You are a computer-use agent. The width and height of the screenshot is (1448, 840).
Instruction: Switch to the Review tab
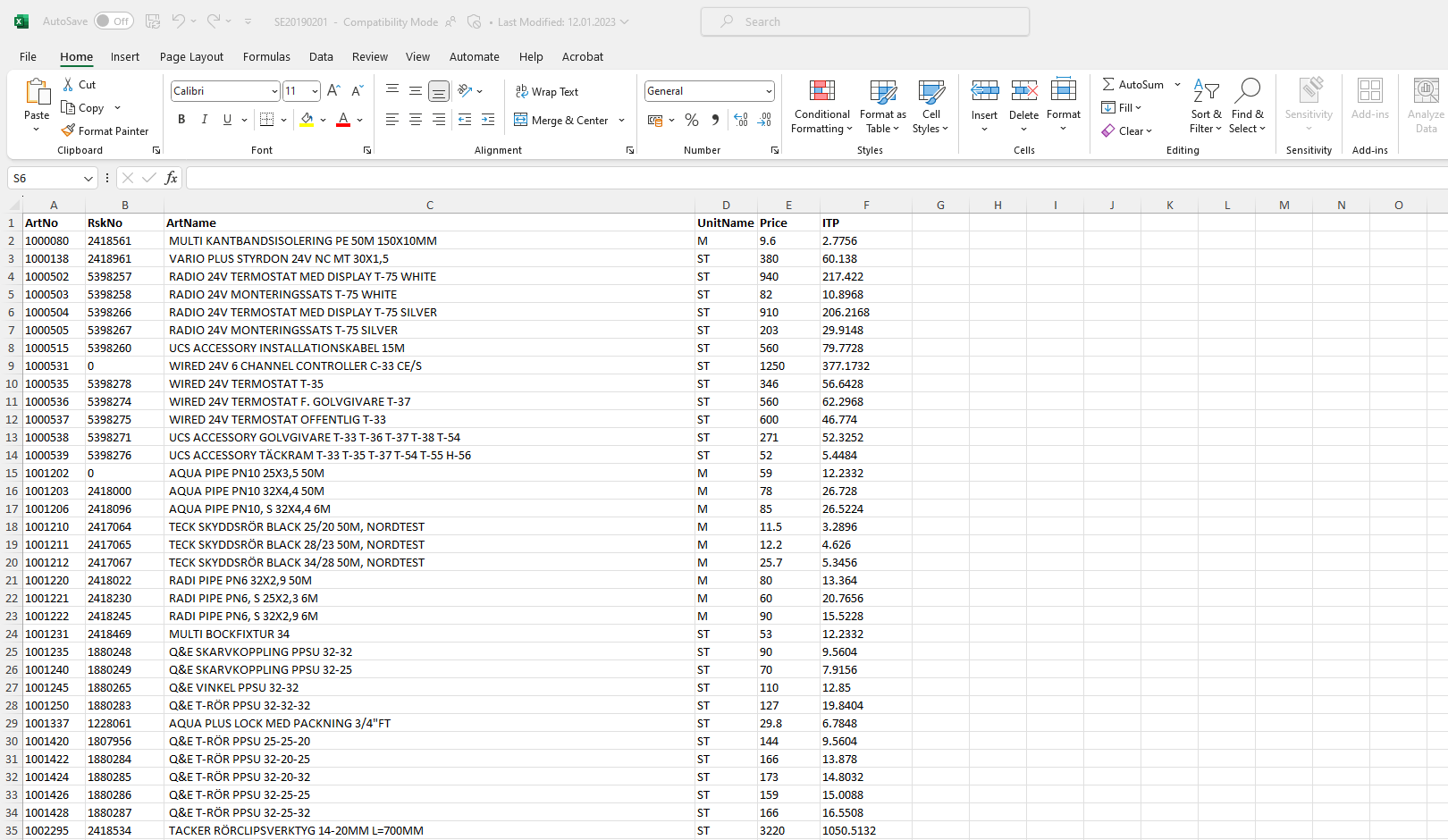point(369,56)
